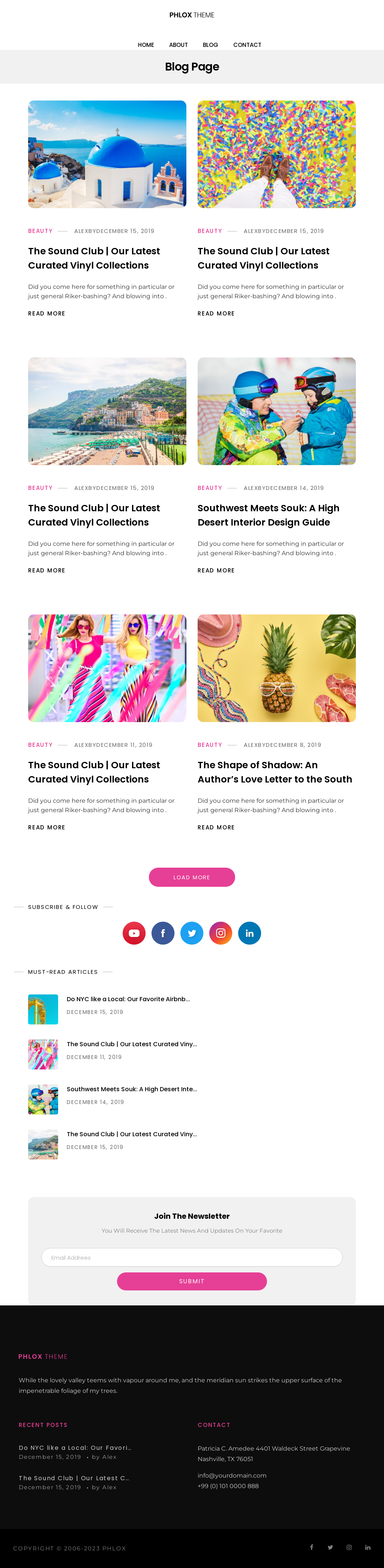384x1568 pixels.
Task: Open Do NYC like a Local must-read article
Action: [x=128, y=999]
